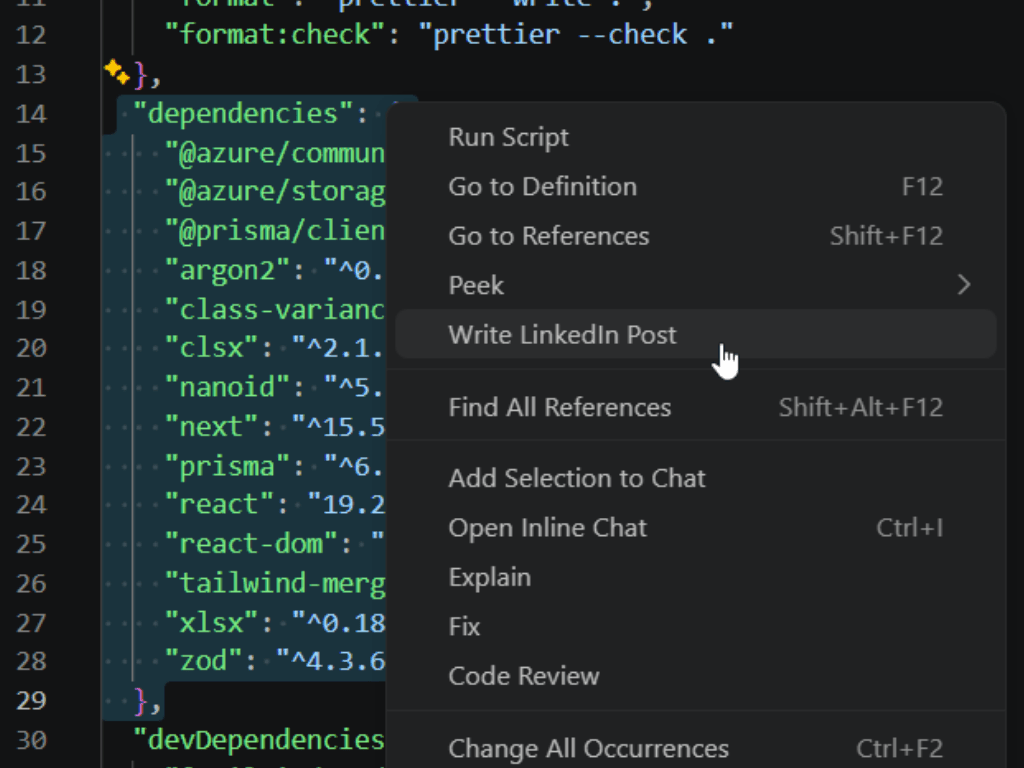Open the Peek submenu
Screen dimensions: 1024x768
click(696, 285)
